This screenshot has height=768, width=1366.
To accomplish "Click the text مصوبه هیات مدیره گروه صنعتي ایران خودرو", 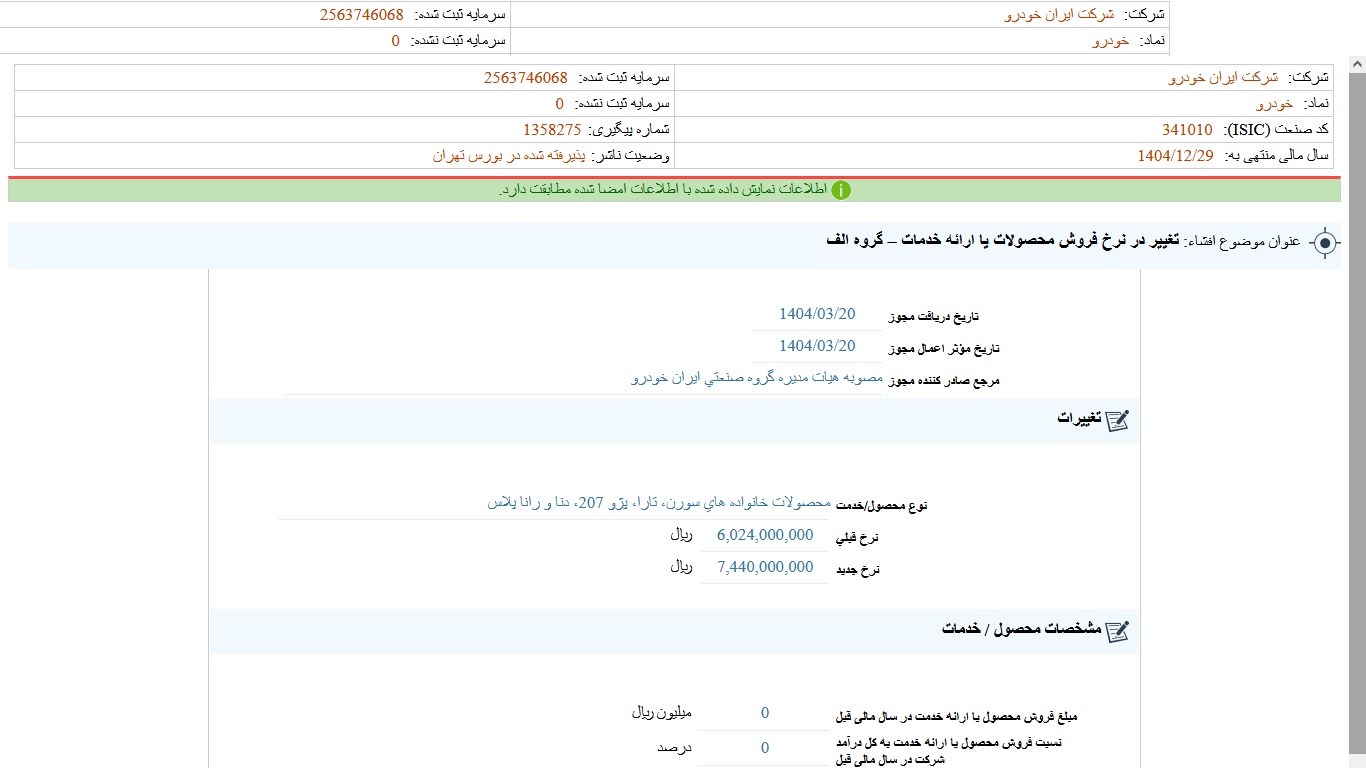I will (x=756, y=379).
